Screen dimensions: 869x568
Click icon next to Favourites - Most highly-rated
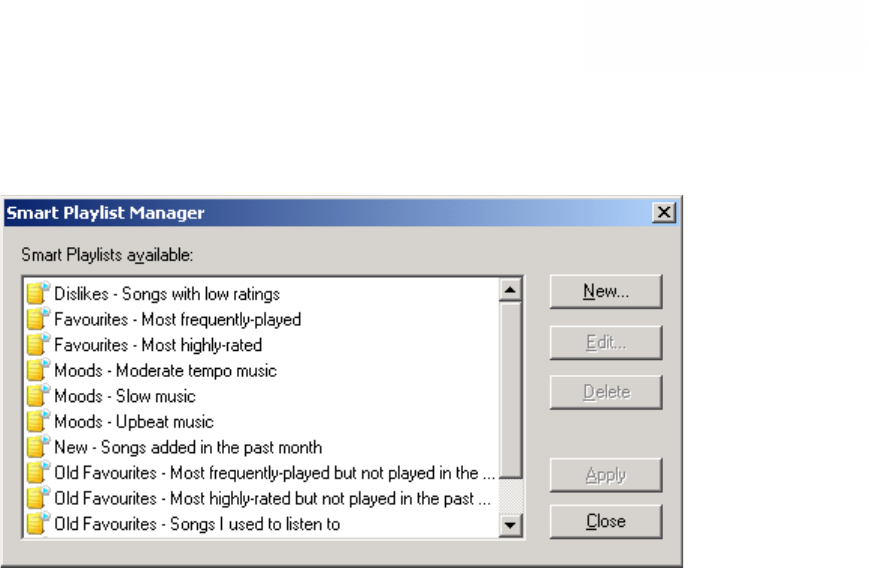pyautogui.click(x=38, y=344)
